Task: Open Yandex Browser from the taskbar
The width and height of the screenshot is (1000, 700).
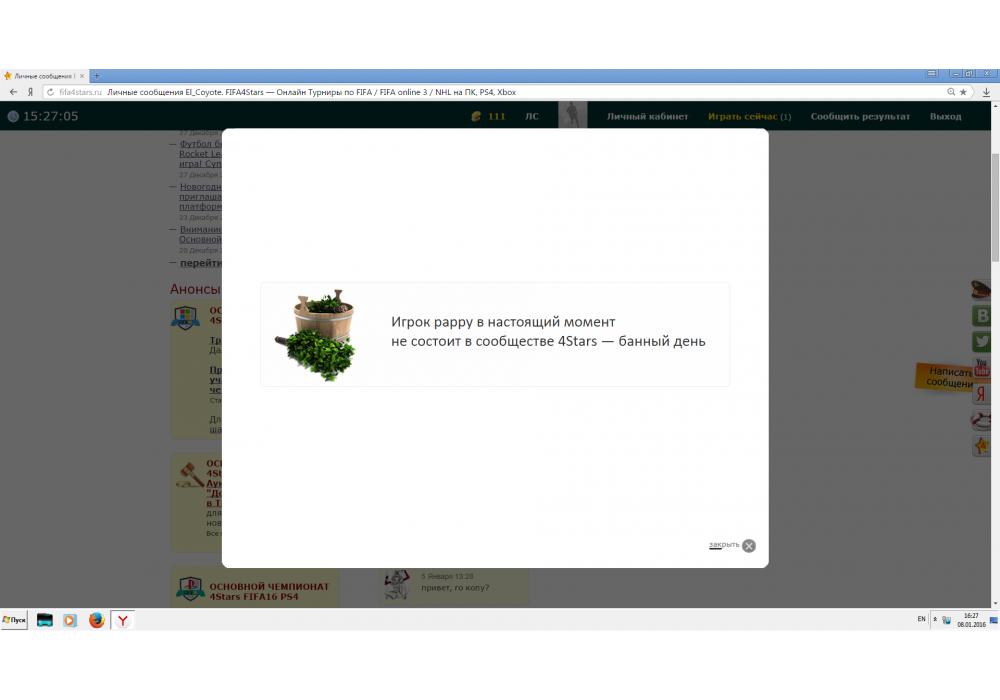Action: pyautogui.click(x=122, y=620)
